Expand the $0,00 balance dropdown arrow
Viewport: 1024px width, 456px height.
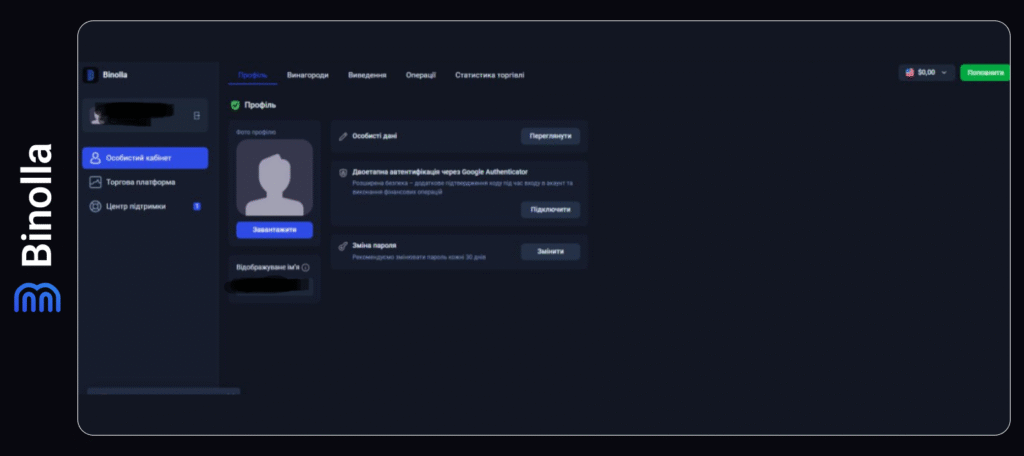[943, 73]
